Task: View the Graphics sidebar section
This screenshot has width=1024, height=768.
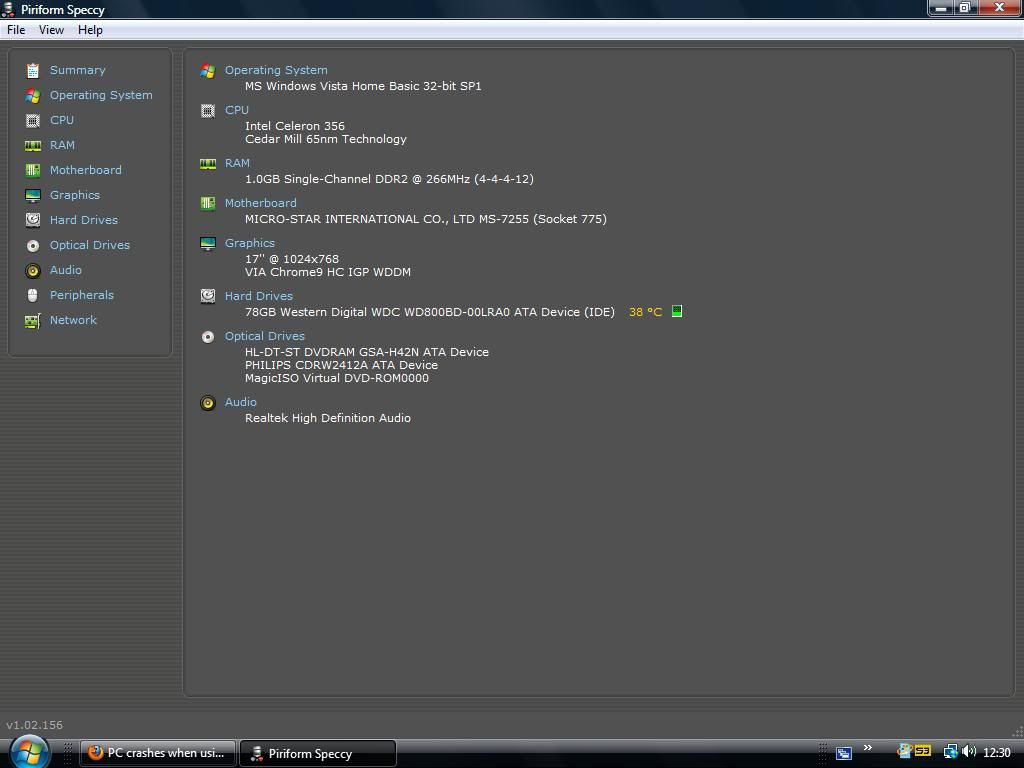Action: click(75, 195)
